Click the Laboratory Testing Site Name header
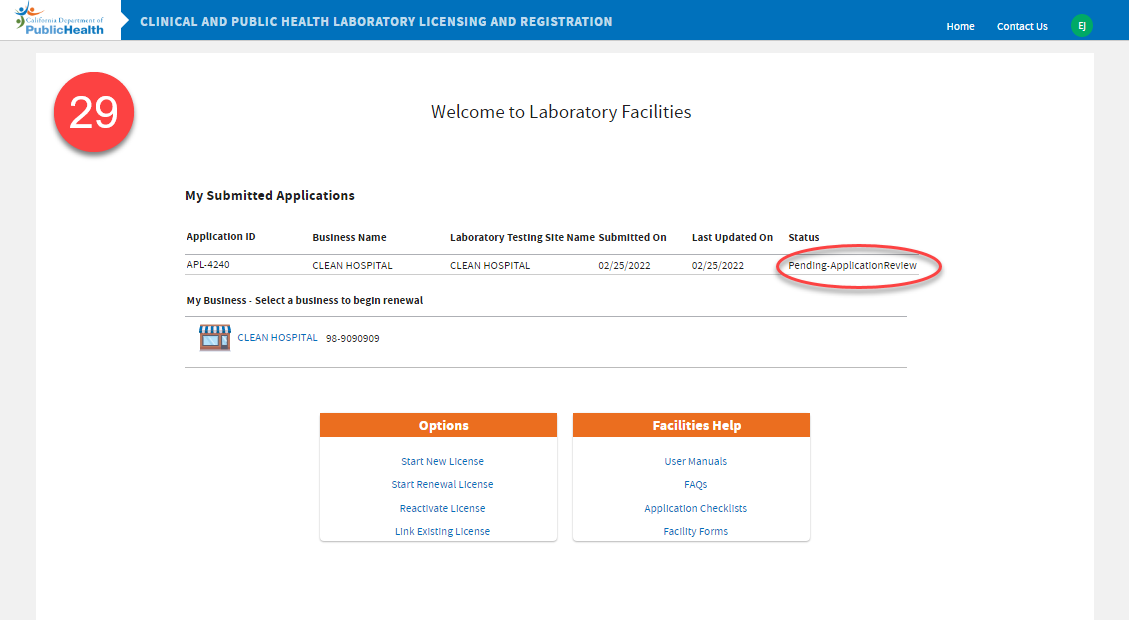This screenshot has height=620, width=1129. pos(522,238)
